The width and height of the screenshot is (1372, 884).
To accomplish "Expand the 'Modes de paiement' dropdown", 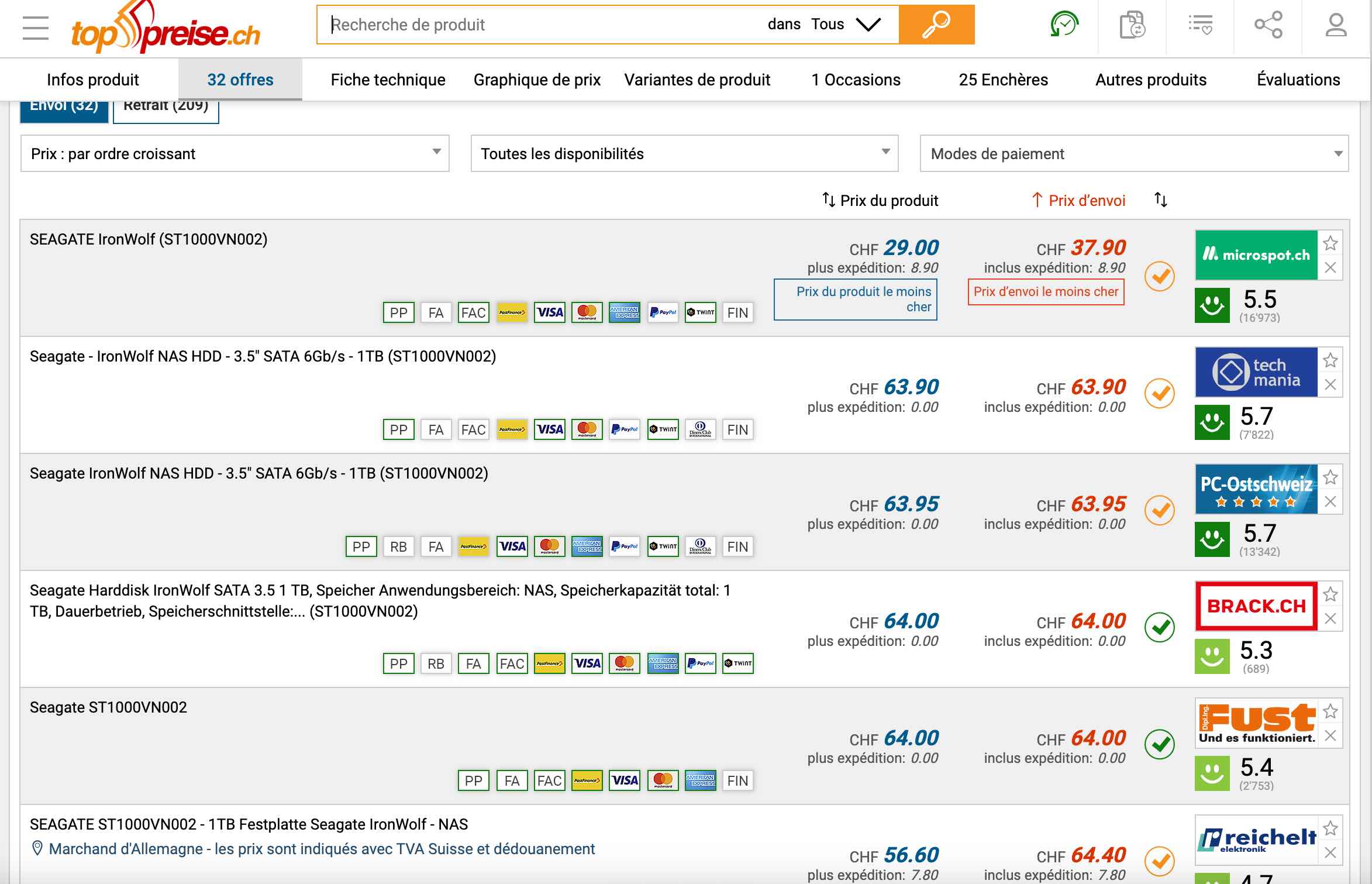I will coord(1133,153).
